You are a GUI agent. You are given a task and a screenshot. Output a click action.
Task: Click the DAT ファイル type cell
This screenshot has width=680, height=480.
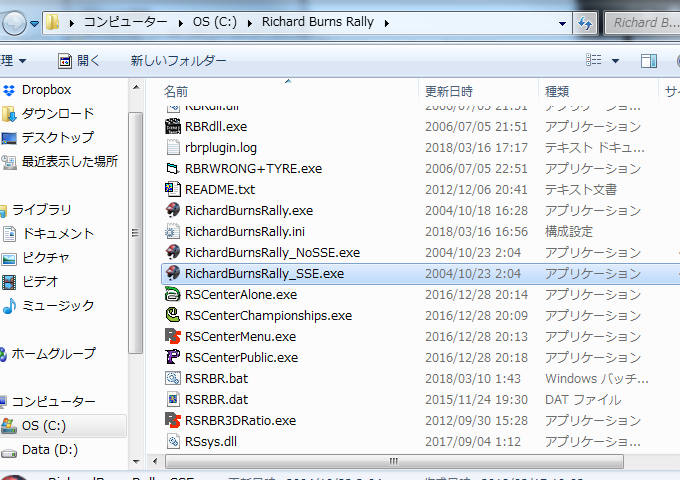(583, 400)
